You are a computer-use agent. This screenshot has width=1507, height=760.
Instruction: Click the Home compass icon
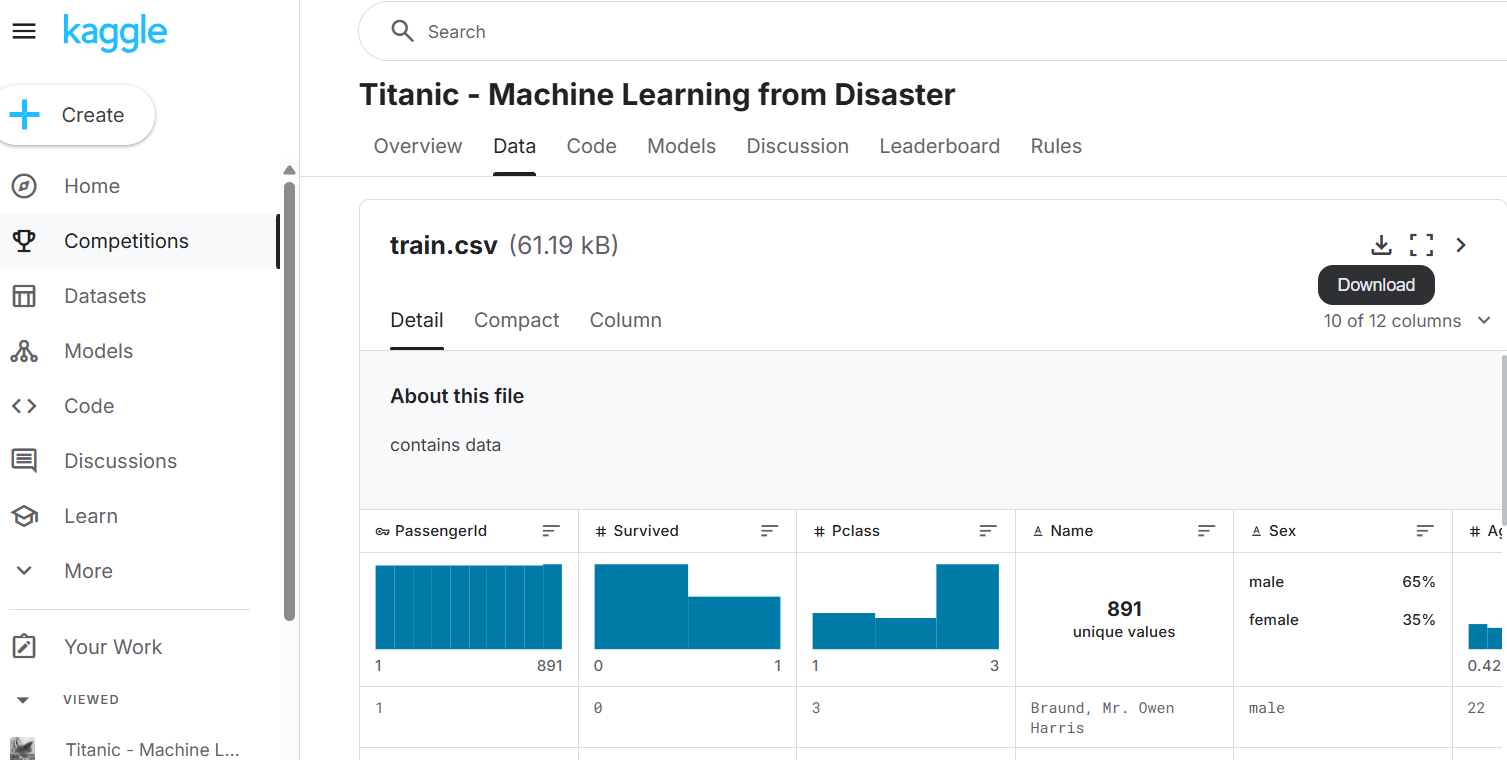point(24,186)
